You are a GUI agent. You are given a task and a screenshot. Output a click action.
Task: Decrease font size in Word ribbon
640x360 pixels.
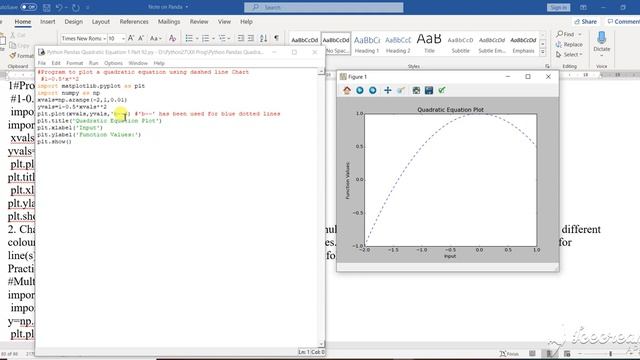(141, 38)
